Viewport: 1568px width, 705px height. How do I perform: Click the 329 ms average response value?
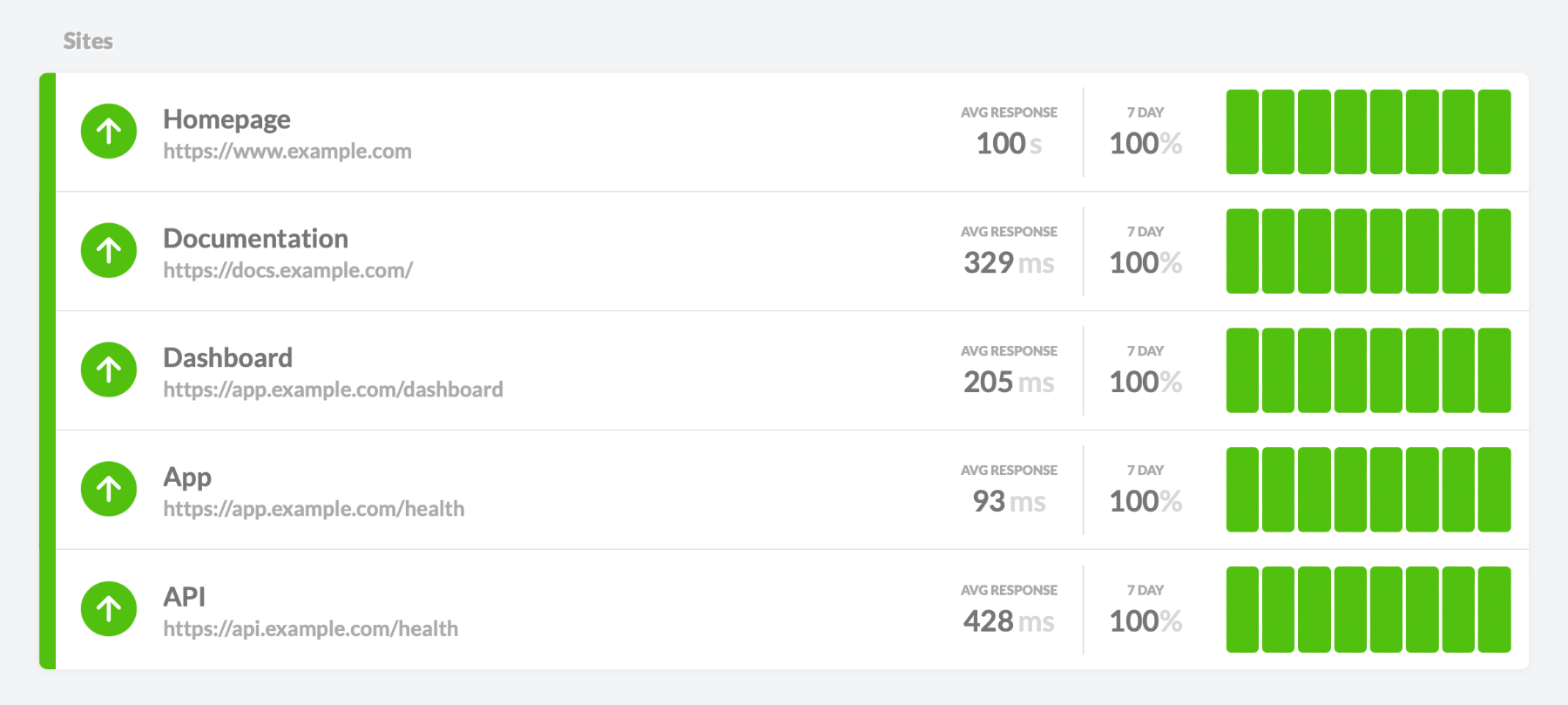[1009, 262]
